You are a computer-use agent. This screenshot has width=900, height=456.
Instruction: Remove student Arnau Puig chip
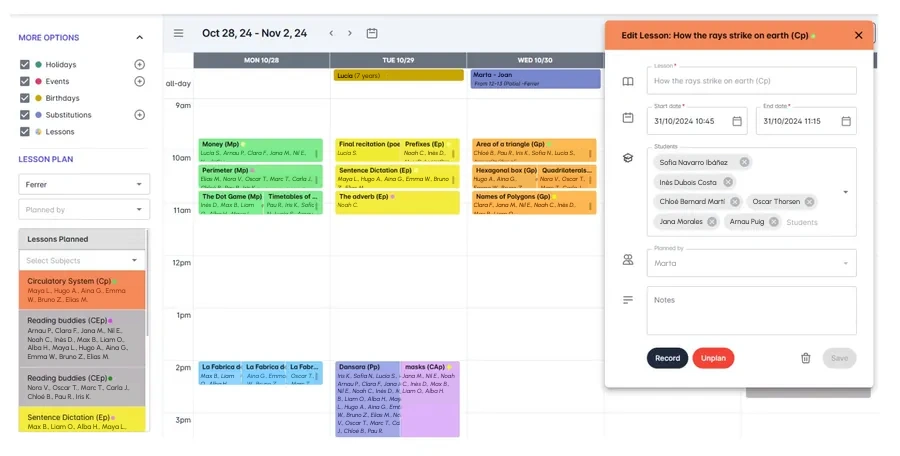point(774,222)
